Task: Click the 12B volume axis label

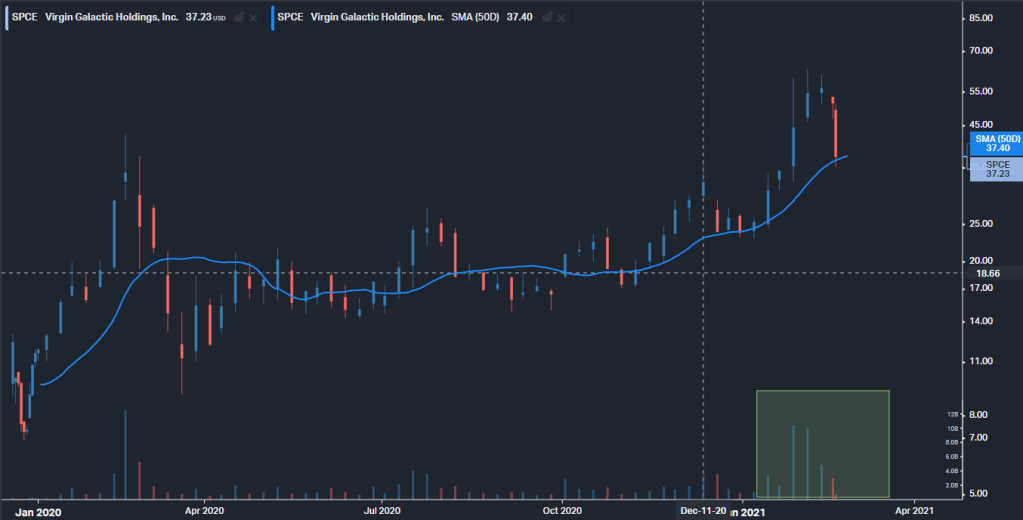Action: pos(950,415)
